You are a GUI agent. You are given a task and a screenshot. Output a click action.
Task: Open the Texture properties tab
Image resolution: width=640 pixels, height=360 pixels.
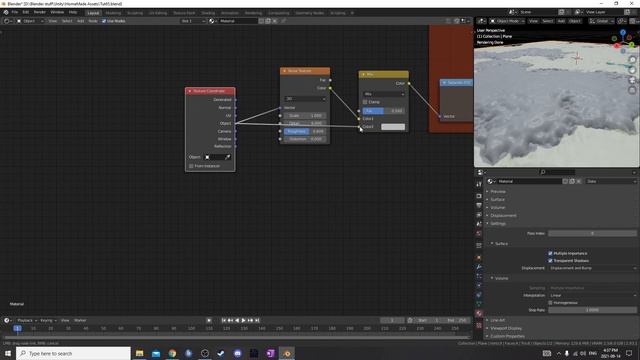(479, 325)
